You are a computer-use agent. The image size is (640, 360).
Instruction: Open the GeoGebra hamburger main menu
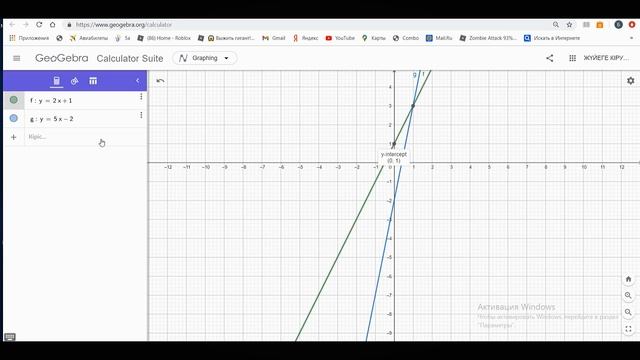click(17, 58)
